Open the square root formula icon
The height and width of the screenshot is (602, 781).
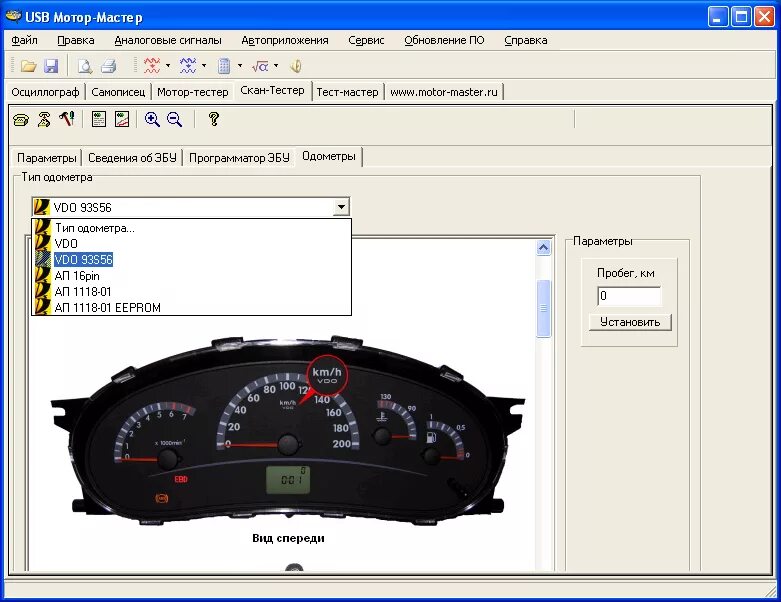click(260, 66)
